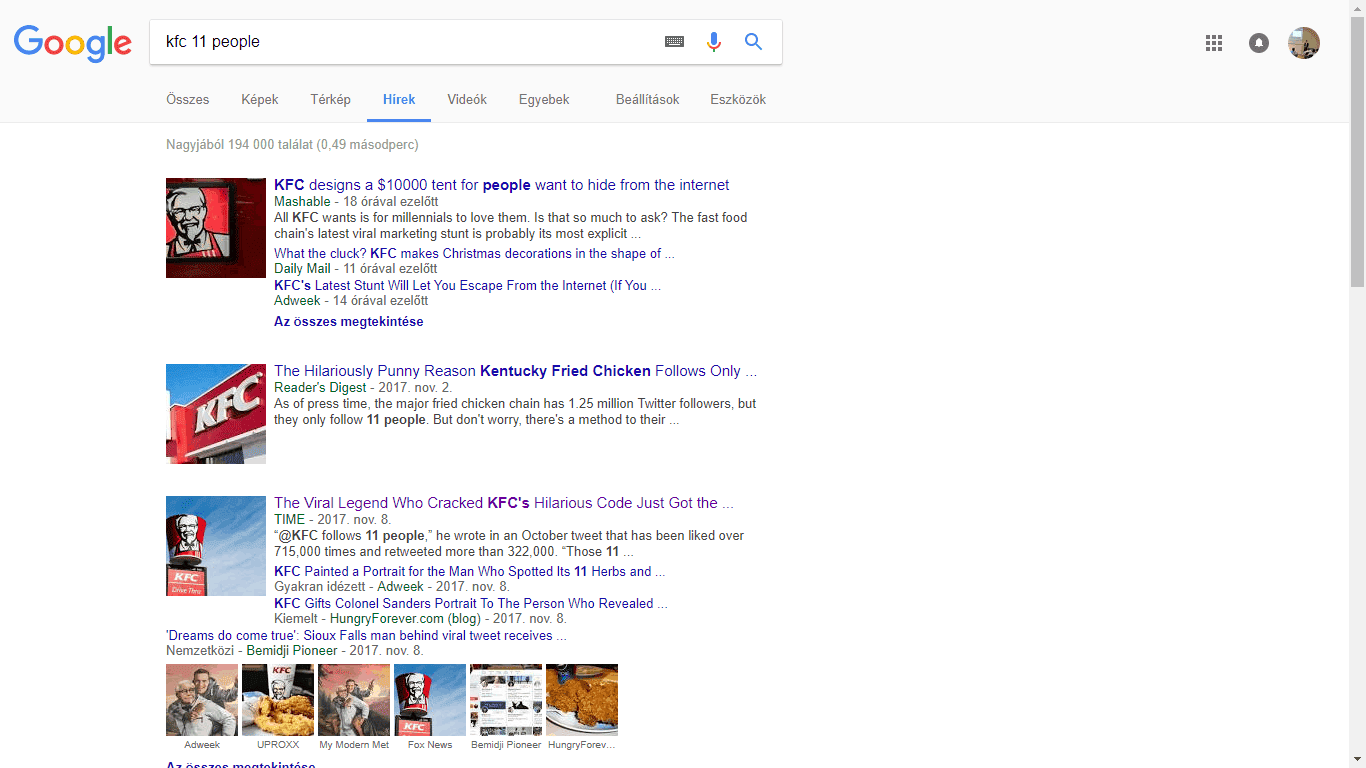Open KFC Gifts Colonel Sanders Portrait article
The height and width of the screenshot is (768, 1366).
(471, 604)
